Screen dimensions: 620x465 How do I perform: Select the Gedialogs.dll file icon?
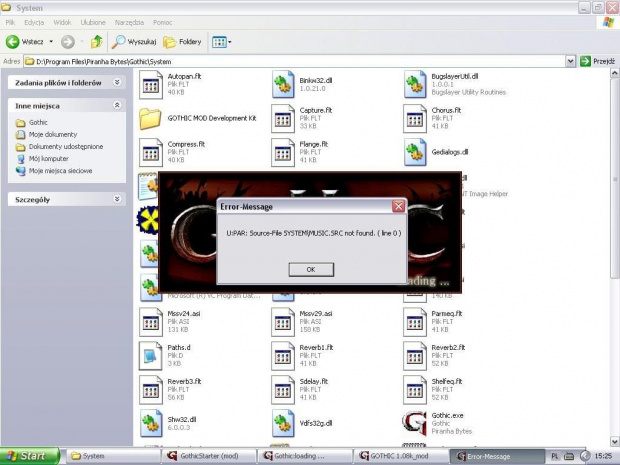(415, 152)
